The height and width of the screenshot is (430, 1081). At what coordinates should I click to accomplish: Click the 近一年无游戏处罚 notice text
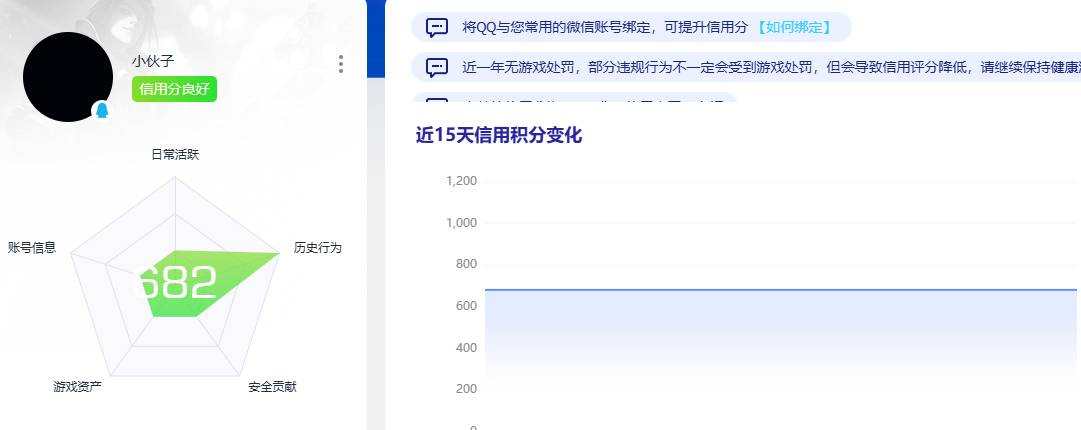tap(771, 68)
